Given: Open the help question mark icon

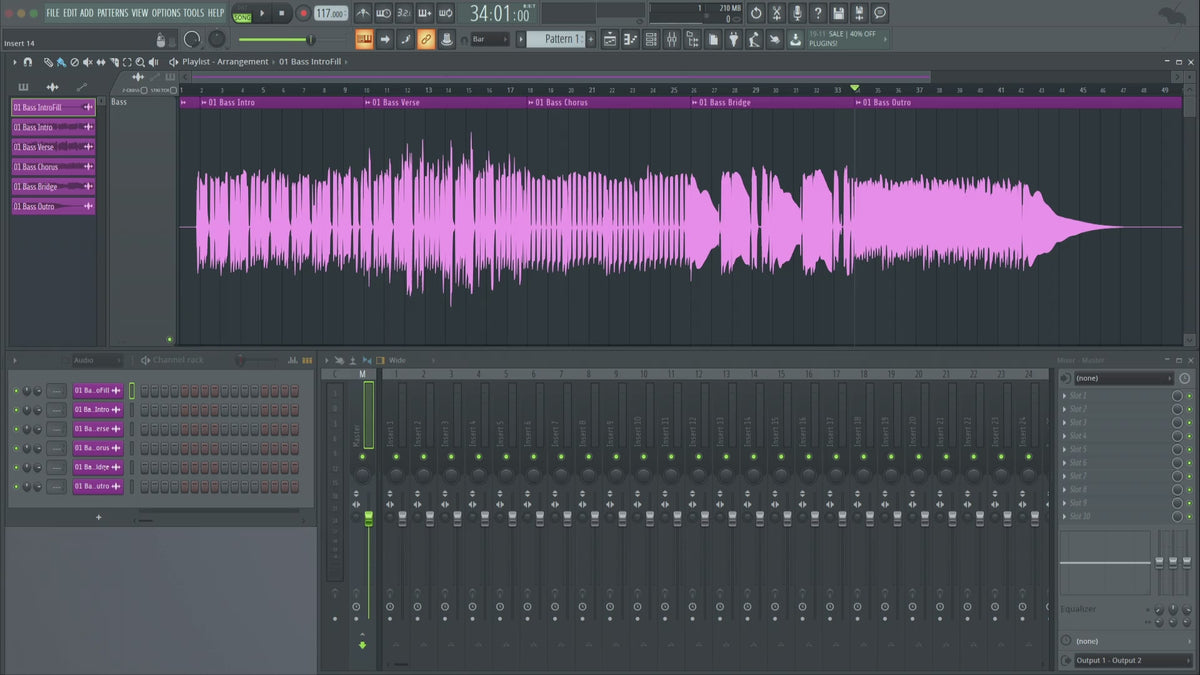Looking at the screenshot, I should tap(818, 14).
